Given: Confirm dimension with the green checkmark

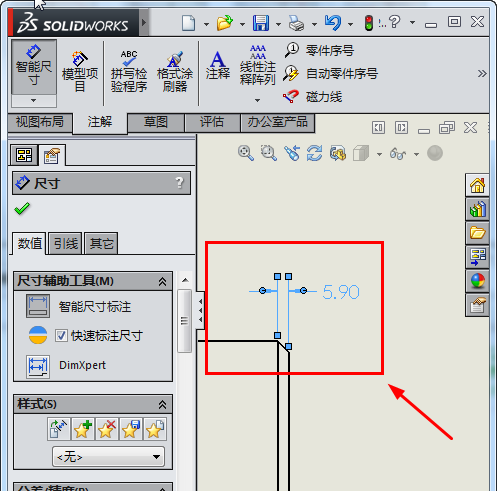Looking at the screenshot, I should [22, 209].
